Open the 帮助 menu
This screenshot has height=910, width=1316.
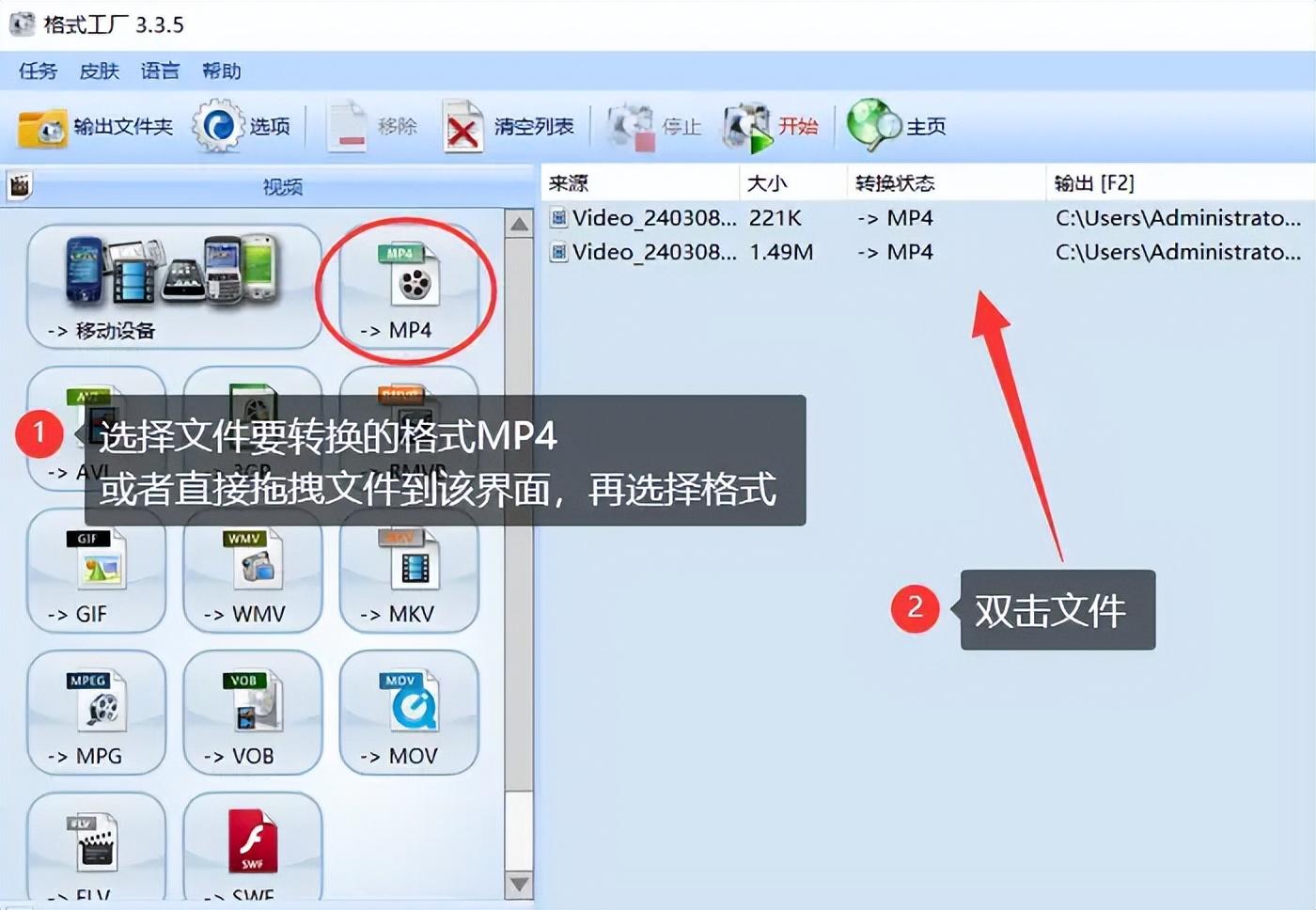tap(221, 71)
